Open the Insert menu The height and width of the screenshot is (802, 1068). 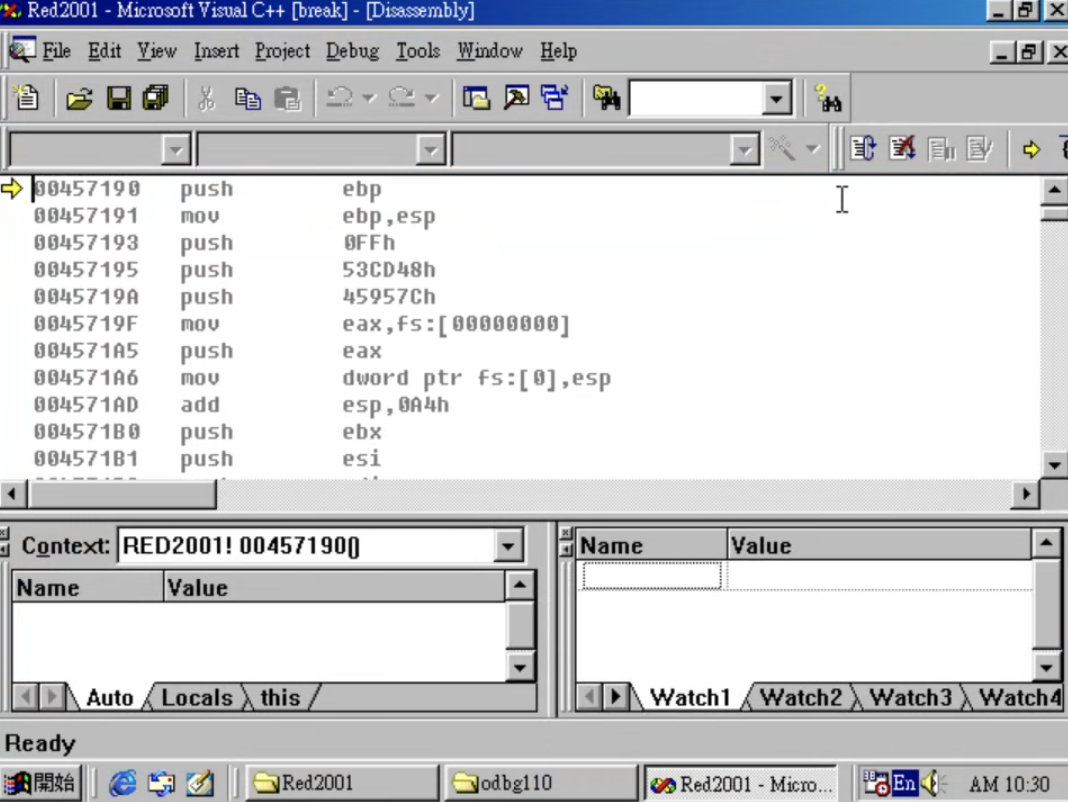216,51
